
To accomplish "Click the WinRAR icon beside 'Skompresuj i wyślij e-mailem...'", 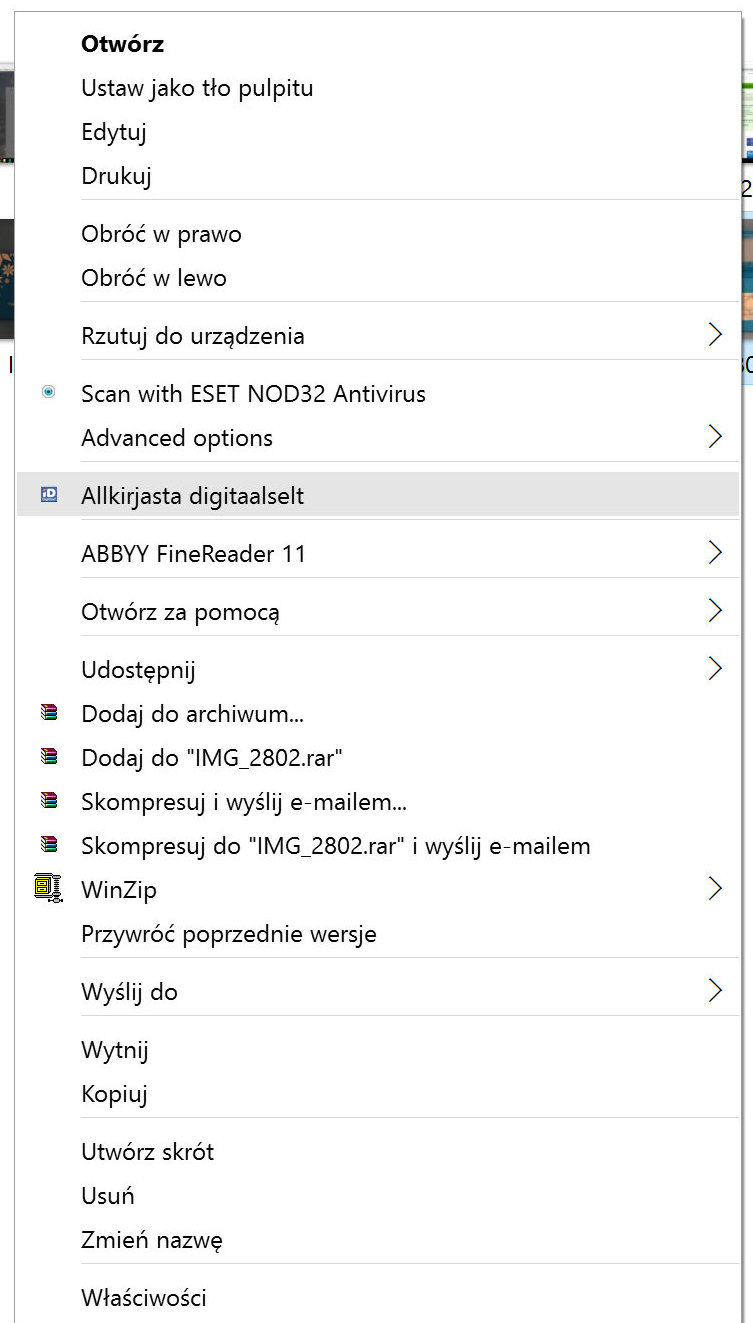I will point(48,801).
